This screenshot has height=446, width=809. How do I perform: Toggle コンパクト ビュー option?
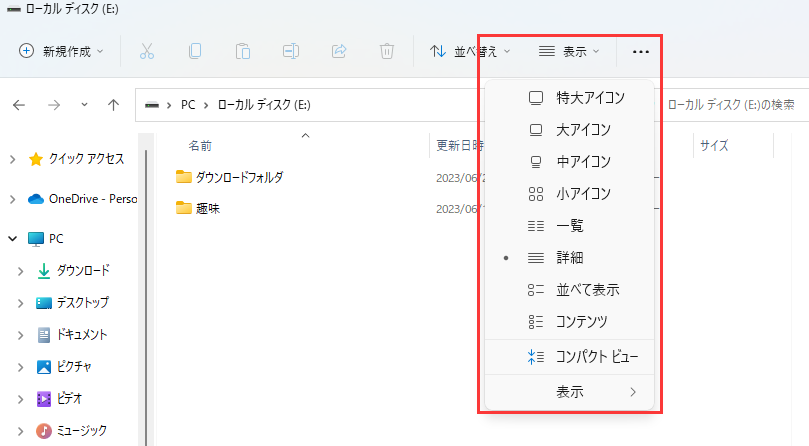[570, 357]
